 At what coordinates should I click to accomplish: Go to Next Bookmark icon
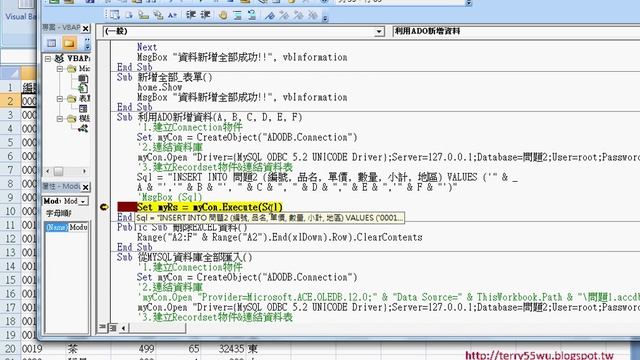click(284, 15)
